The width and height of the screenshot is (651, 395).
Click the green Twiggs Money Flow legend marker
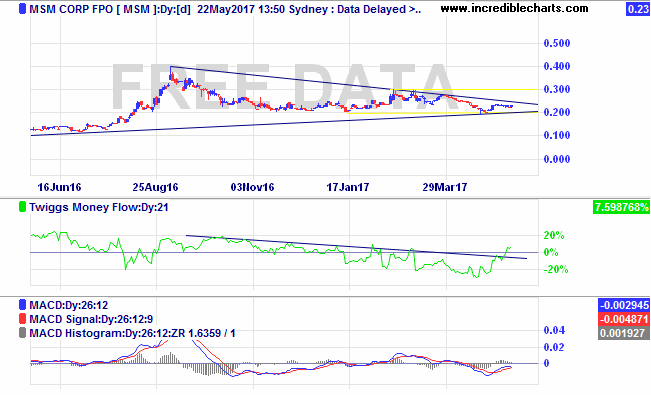coord(22,207)
